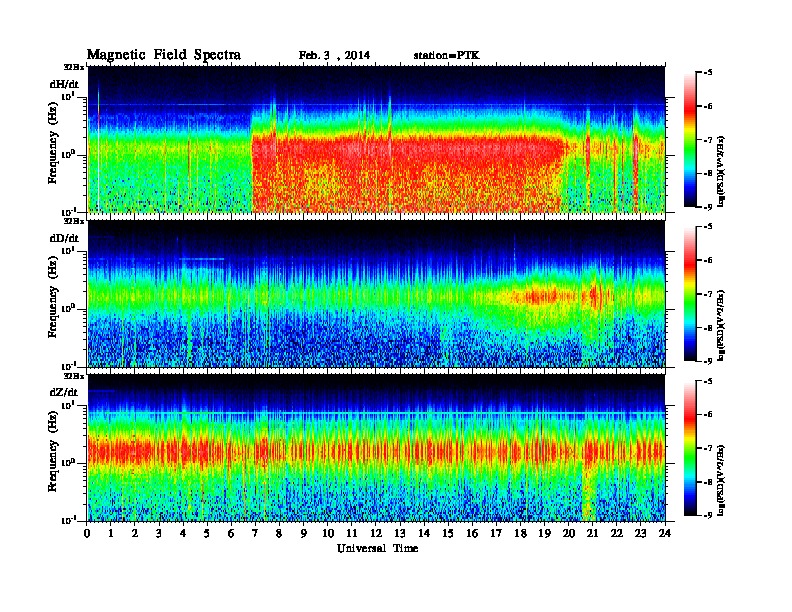Click hour '13' on the time axis
This screenshot has height=612, width=792.
(x=400, y=533)
